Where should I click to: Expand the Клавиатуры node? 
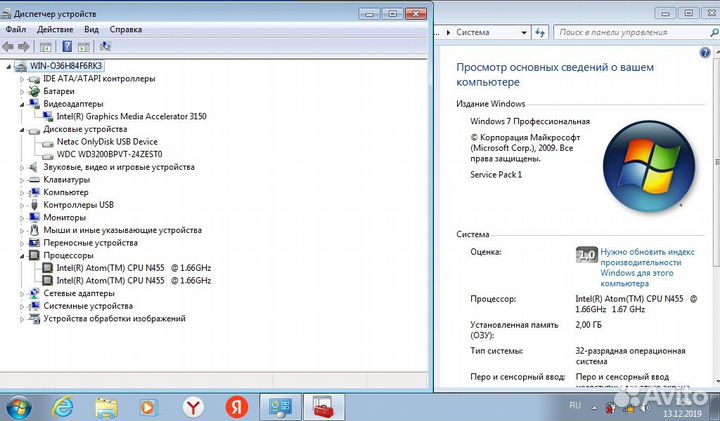pyautogui.click(x=22, y=180)
